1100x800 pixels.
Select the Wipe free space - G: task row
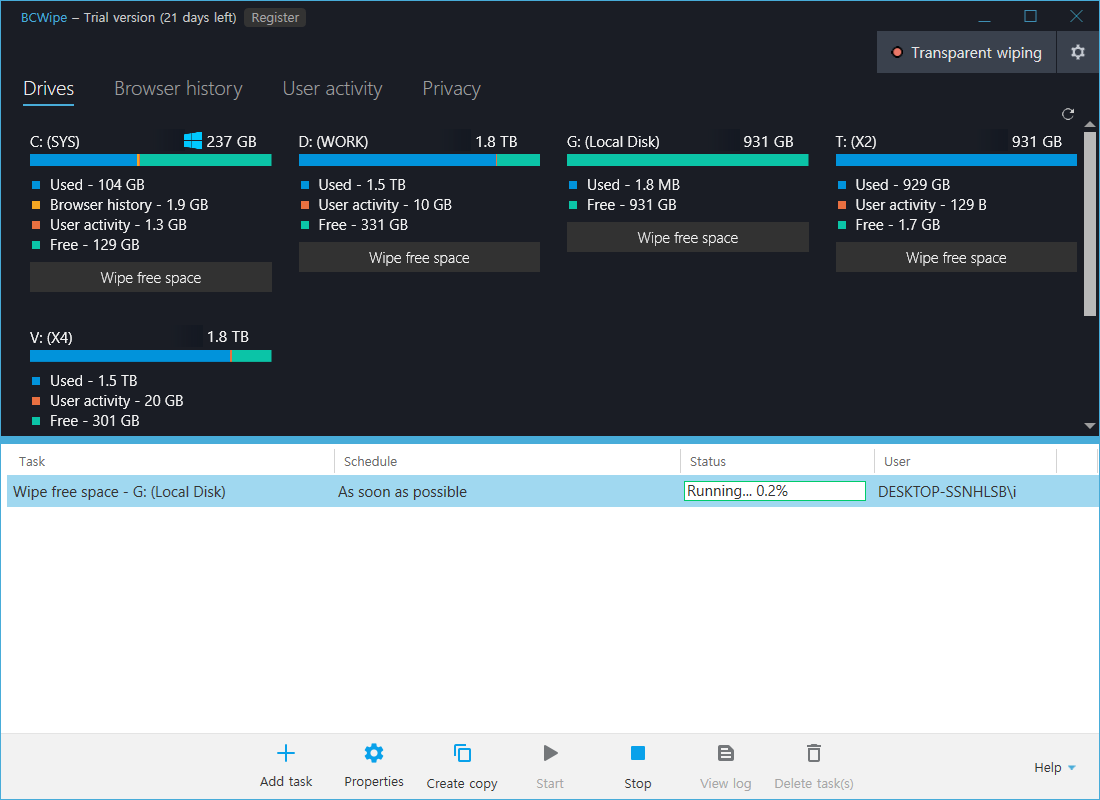552,491
